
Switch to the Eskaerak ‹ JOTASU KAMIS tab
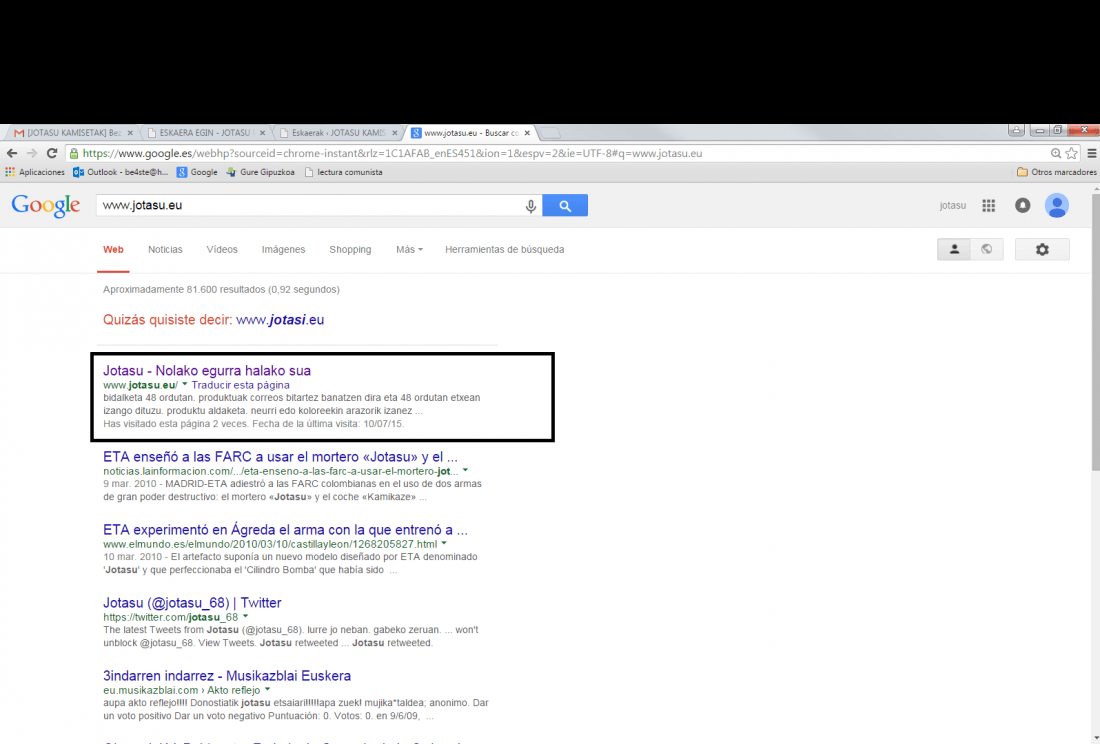tap(337, 133)
